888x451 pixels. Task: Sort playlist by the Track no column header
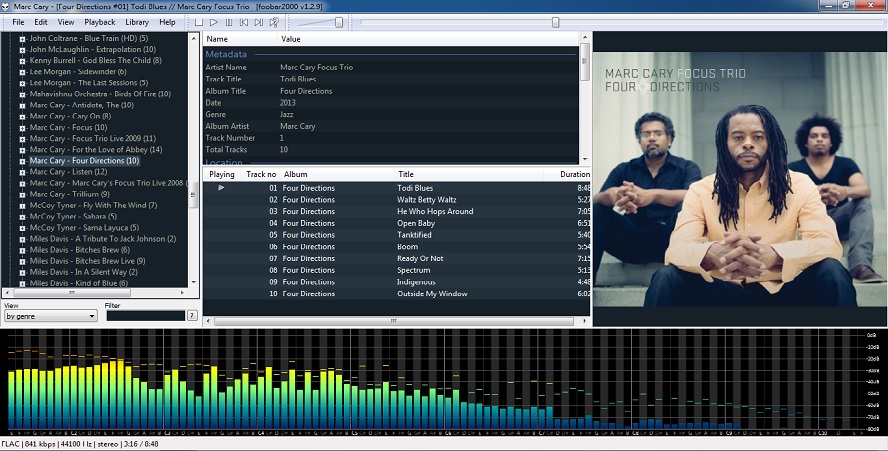[x=261, y=174]
